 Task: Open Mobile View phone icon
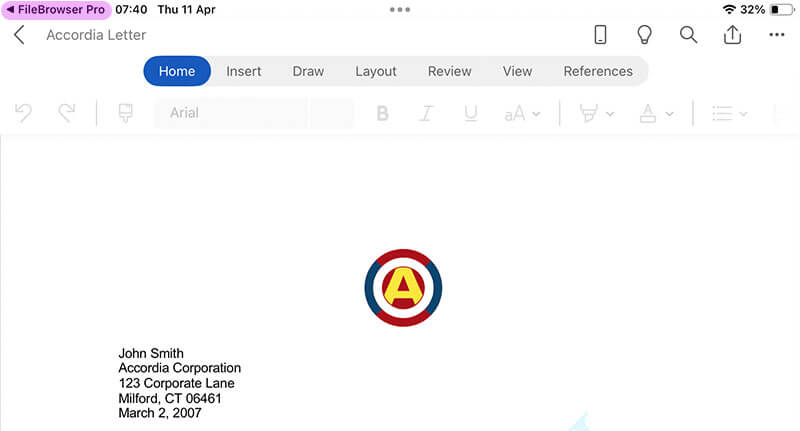[601, 35]
